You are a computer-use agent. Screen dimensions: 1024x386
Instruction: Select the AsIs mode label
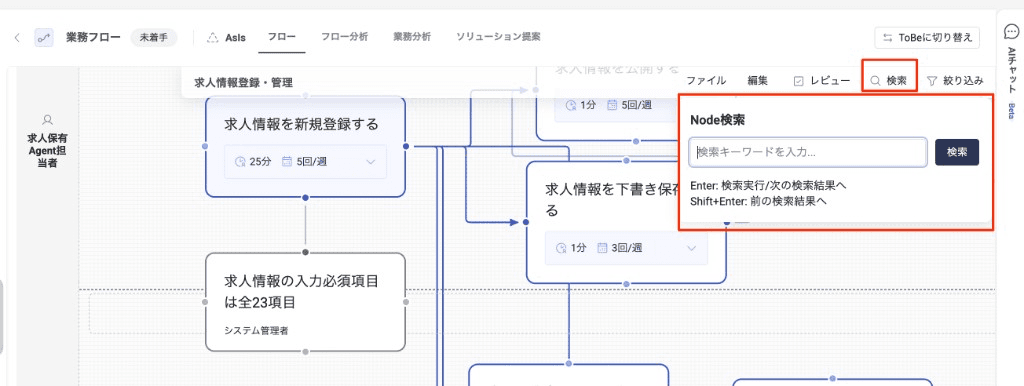235,37
